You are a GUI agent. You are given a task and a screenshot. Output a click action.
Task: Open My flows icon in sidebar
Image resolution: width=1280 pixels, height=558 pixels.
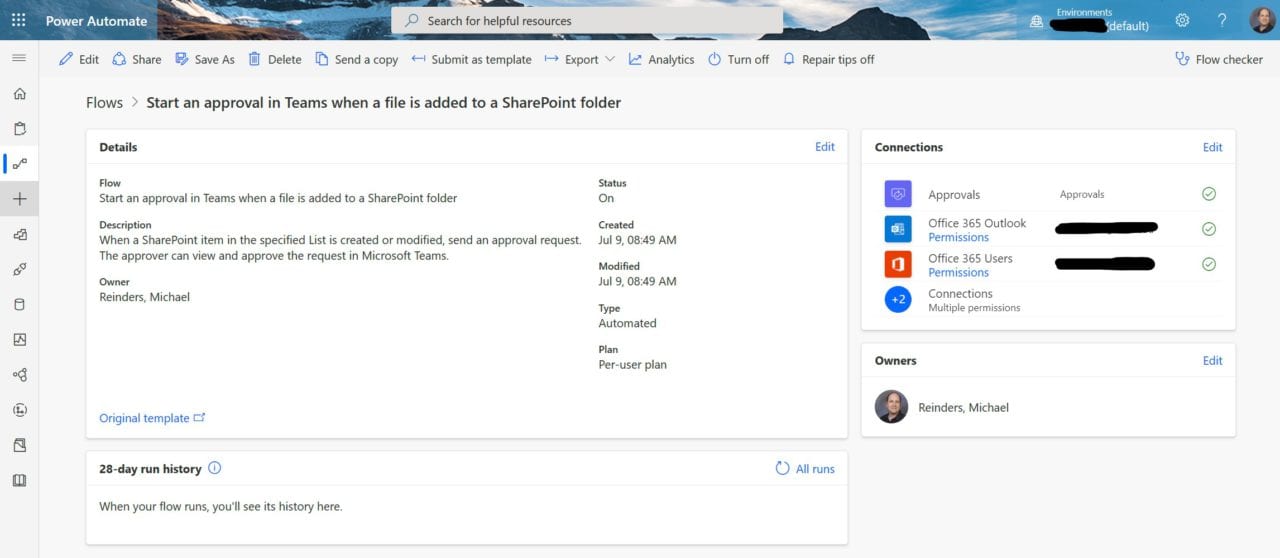[19, 163]
